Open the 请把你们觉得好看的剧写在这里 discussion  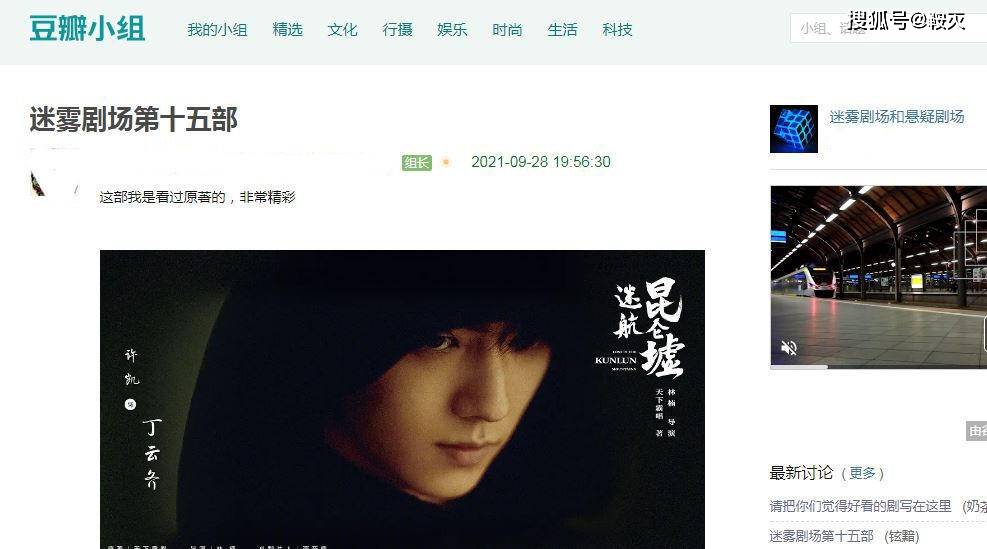pos(860,506)
